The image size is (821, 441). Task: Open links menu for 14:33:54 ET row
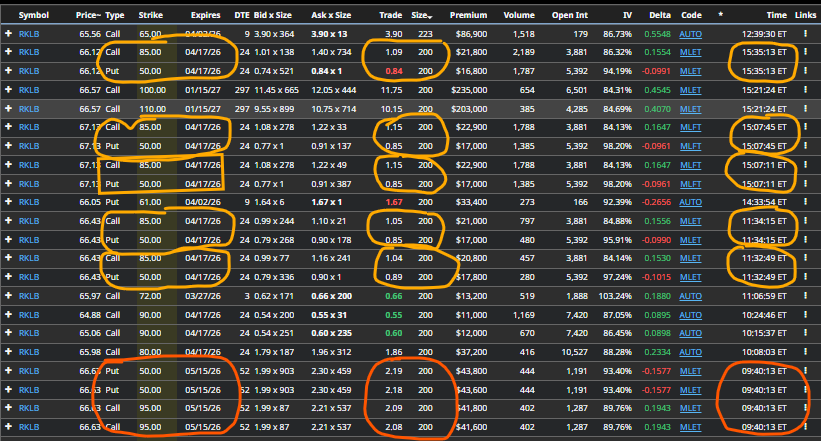[805, 202]
